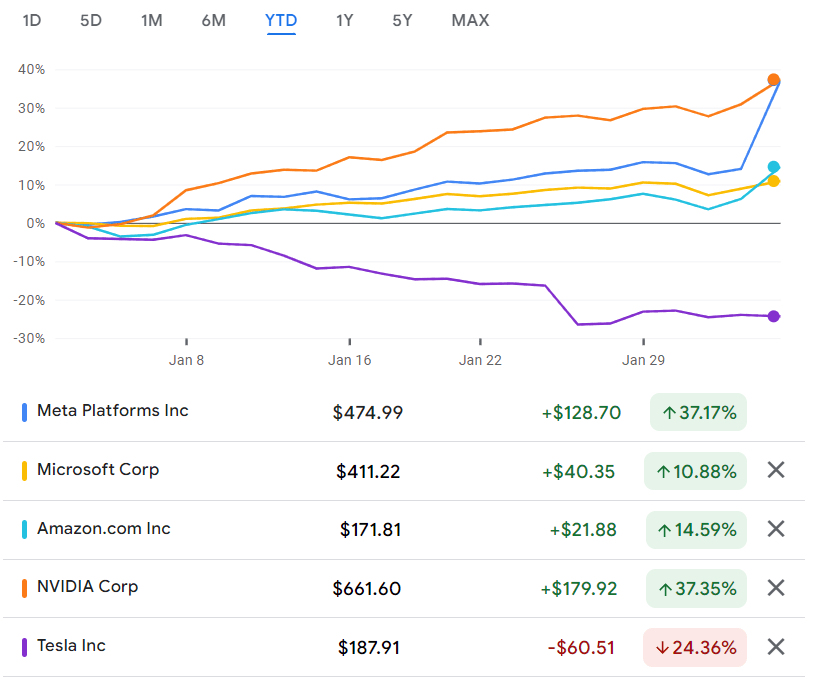Remove NVIDIA Corp from comparison
This screenshot has width=837, height=682.
pos(775,588)
